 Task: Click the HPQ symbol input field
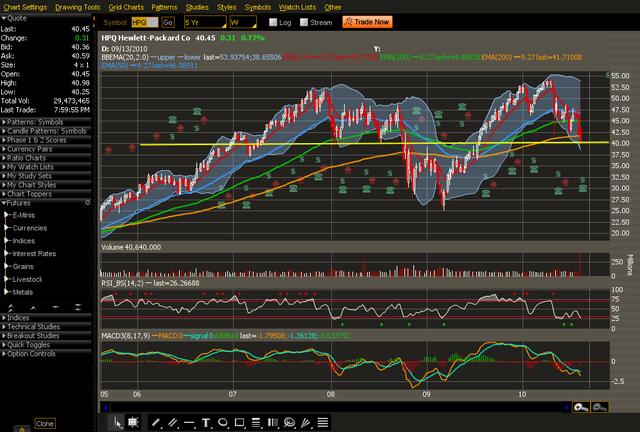(145, 22)
